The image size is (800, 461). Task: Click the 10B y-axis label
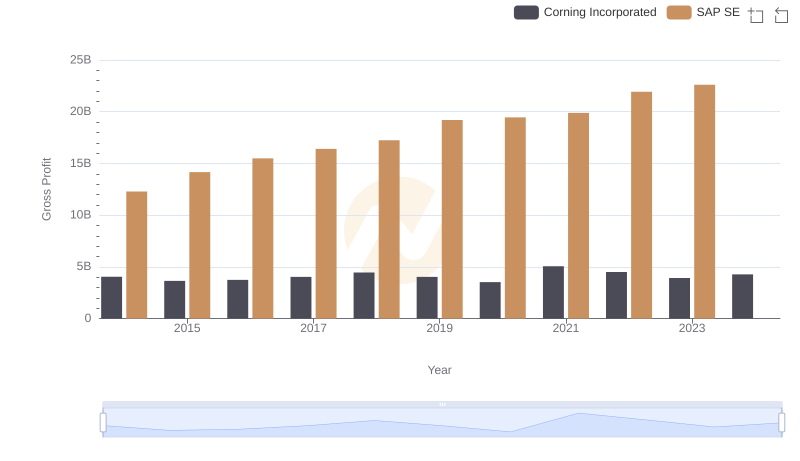coord(81,215)
